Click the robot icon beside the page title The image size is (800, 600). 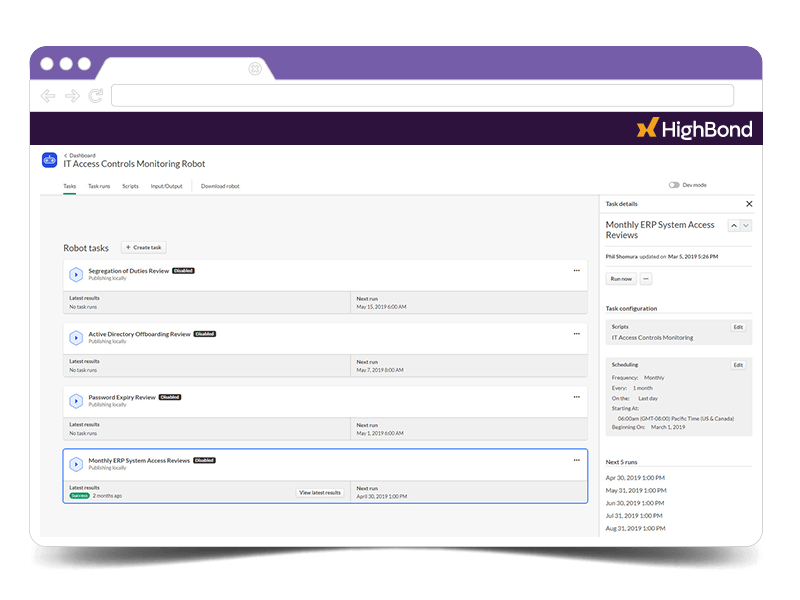(49, 160)
